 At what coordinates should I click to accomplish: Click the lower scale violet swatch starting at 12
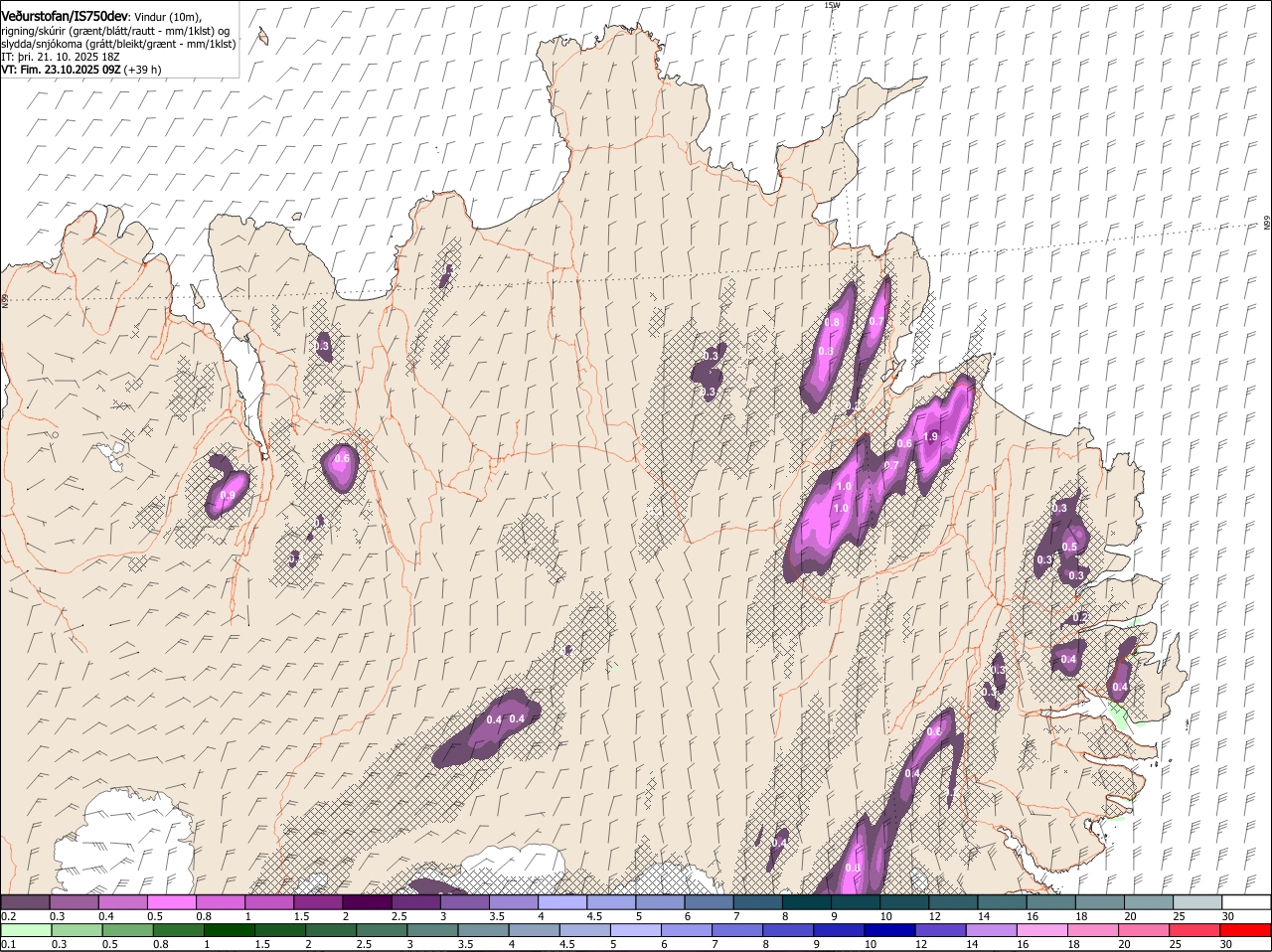pyautogui.click(x=939, y=931)
